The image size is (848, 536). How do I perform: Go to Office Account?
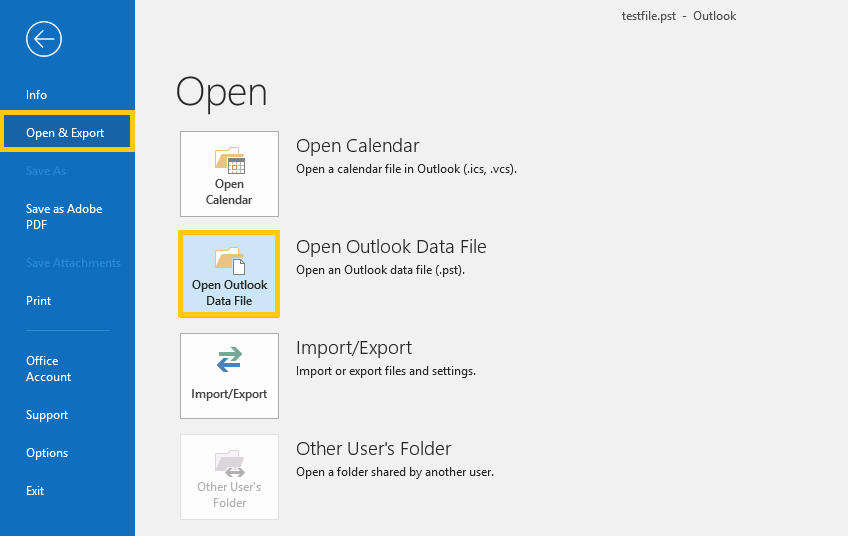click(x=48, y=369)
